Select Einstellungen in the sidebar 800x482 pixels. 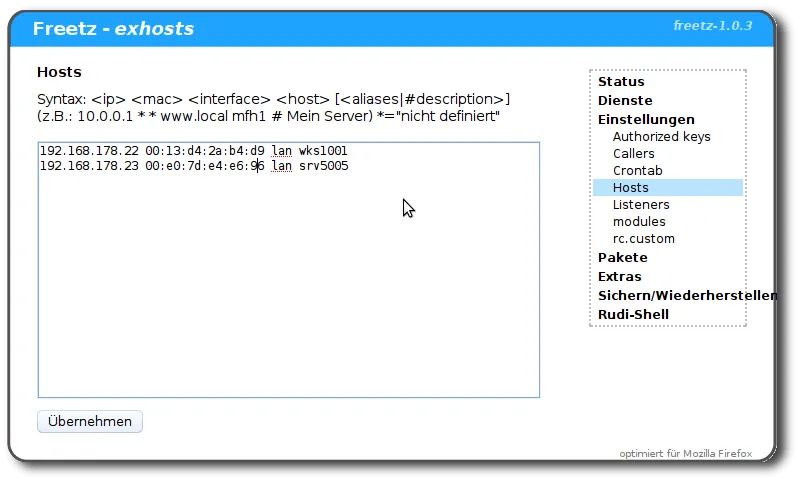click(x=646, y=119)
